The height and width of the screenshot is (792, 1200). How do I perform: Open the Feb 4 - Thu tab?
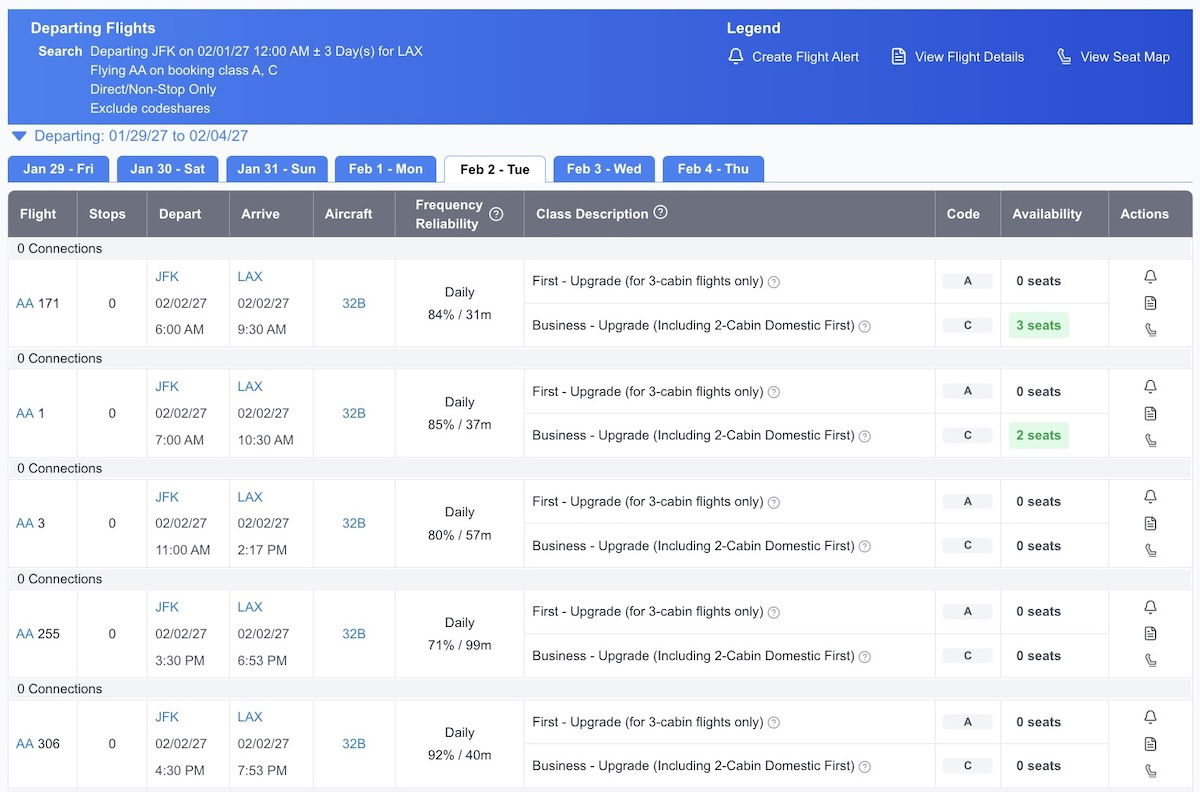pos(712,169)
